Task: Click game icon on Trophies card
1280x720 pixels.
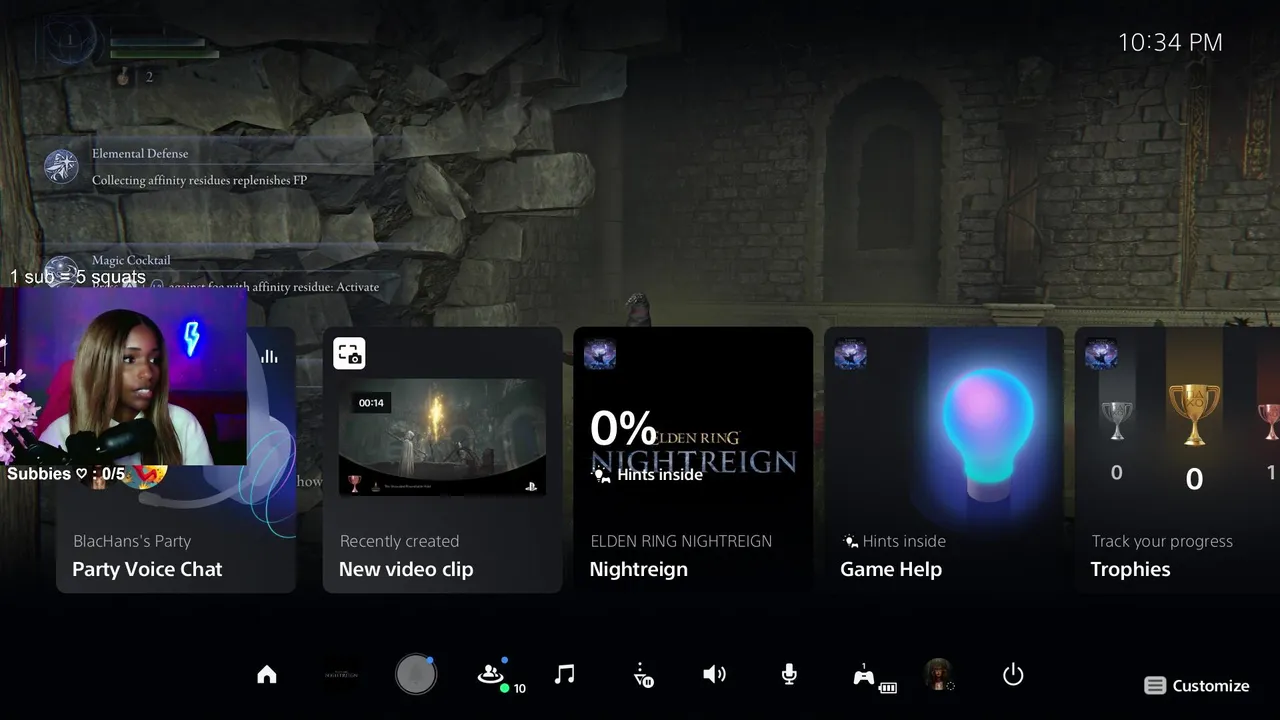Action: click(x=1101, y=353)
